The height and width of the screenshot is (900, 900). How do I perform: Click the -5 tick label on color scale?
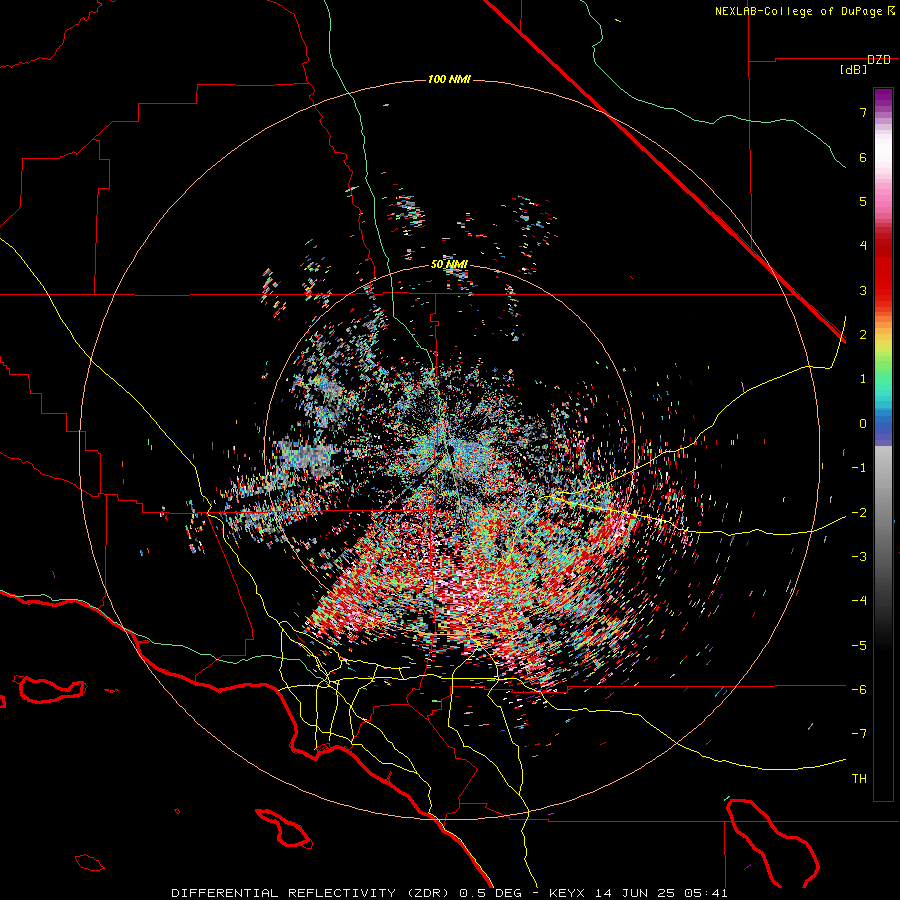pos(859,646)
